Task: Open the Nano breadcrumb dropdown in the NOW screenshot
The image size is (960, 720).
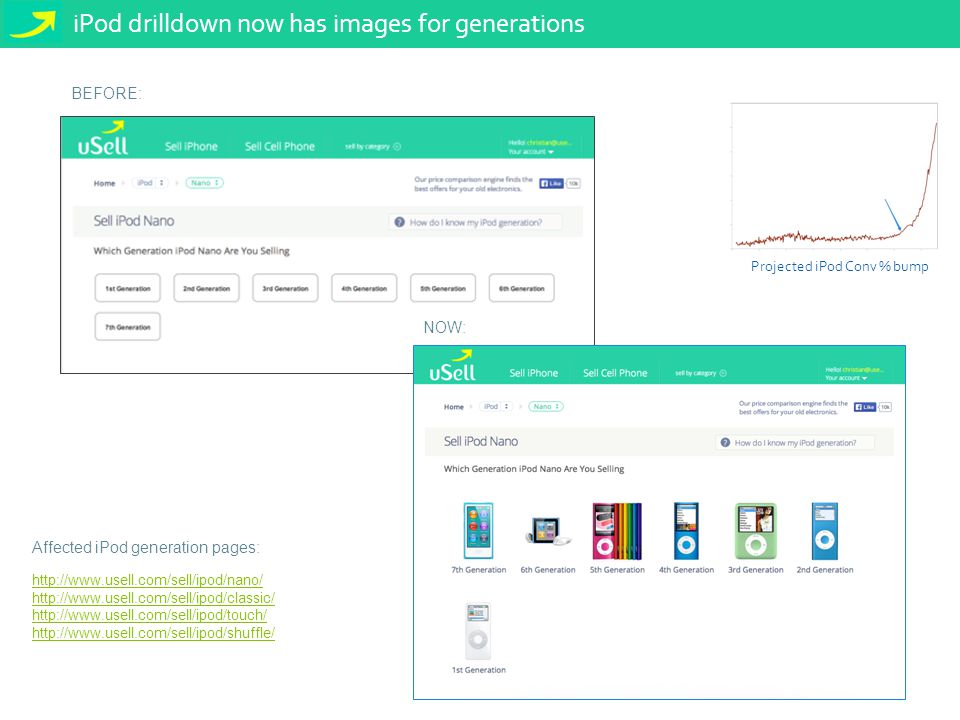Action: 546,407
